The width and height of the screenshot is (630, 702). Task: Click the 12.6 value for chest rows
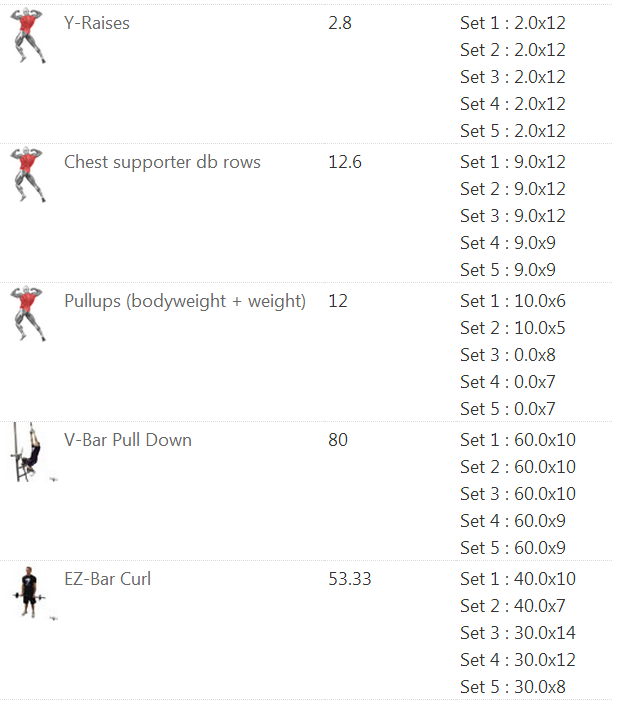point(345,162)
